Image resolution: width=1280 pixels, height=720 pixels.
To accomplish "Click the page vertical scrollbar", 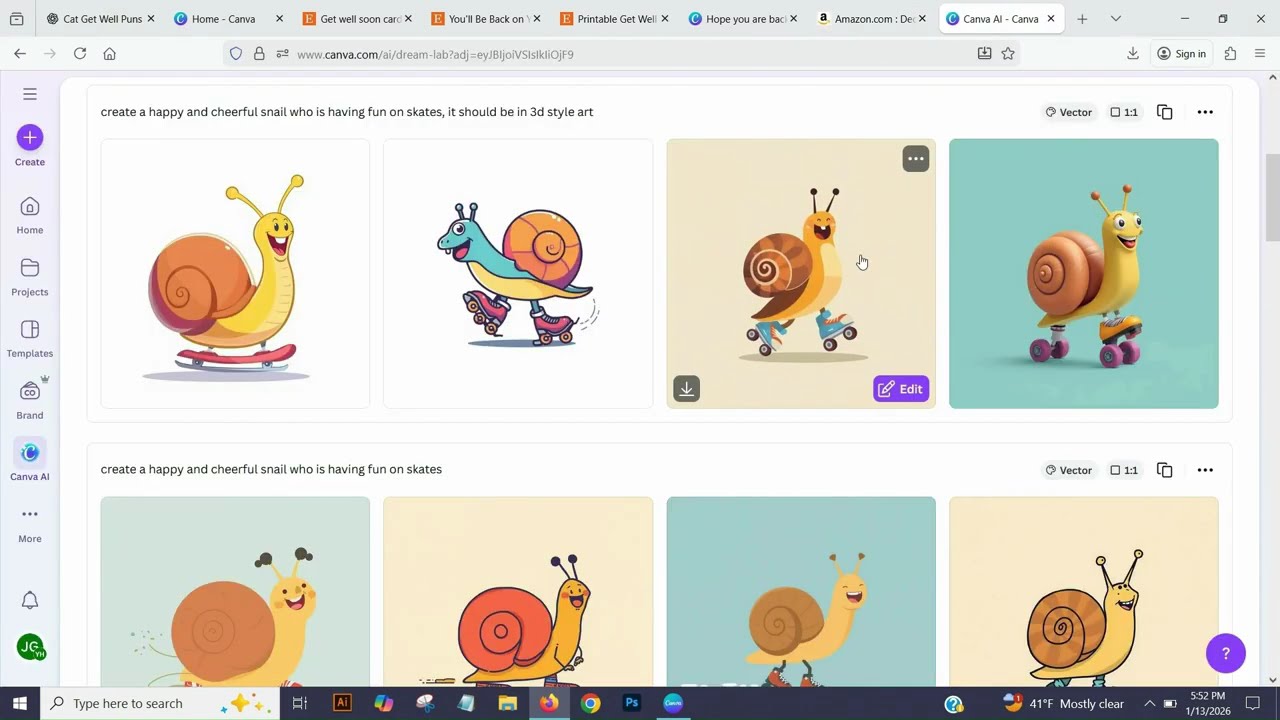I will (x=1273, y=198).
